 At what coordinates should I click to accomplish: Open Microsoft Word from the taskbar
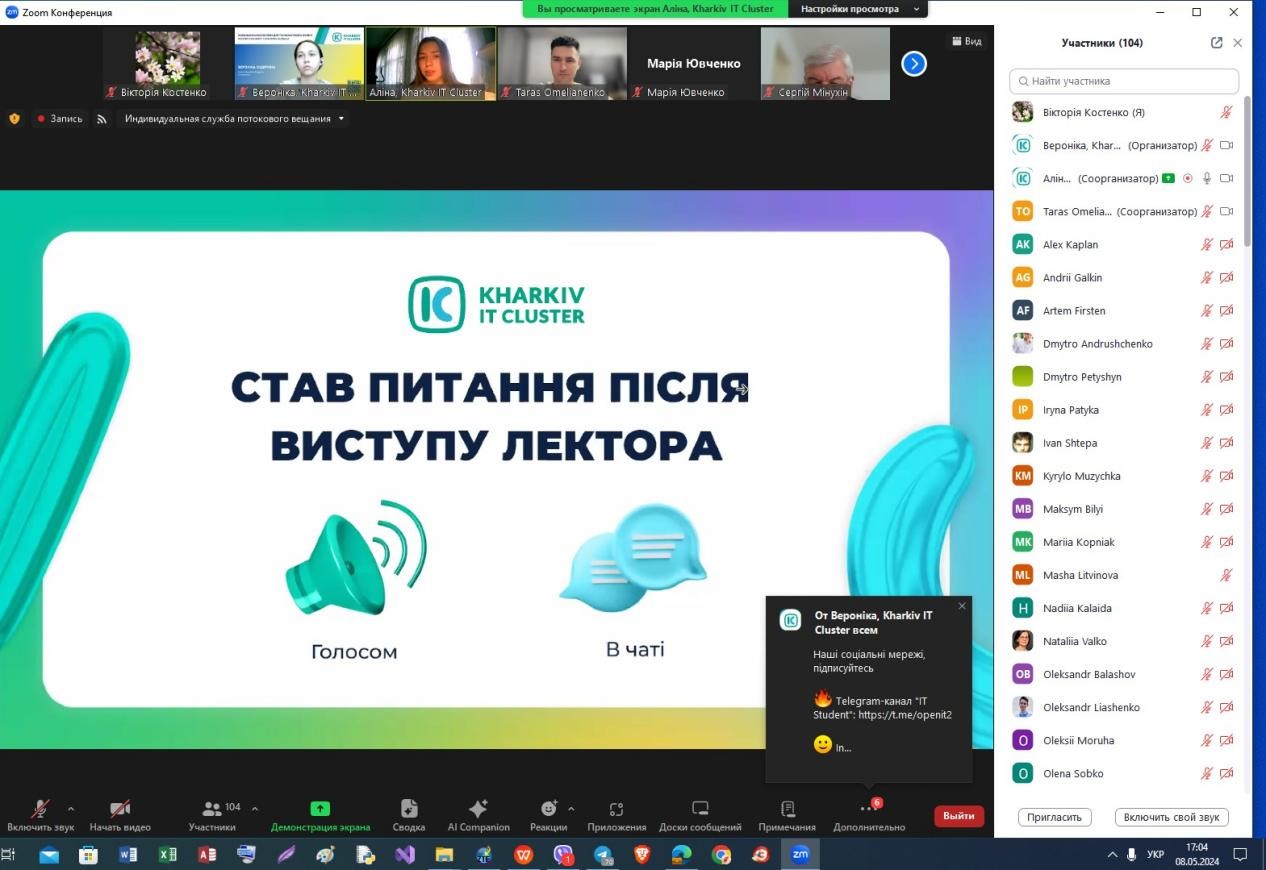(128, 855)
